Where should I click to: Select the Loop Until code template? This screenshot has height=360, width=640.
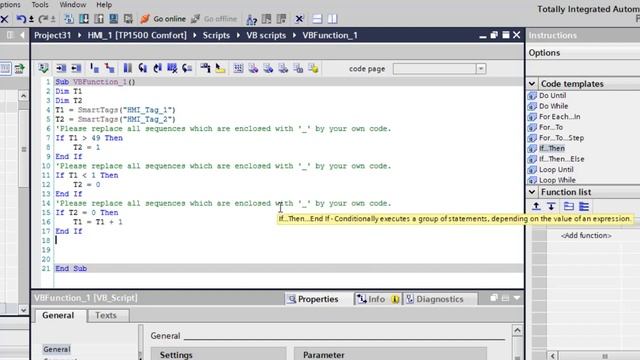(x=556, y=169)
